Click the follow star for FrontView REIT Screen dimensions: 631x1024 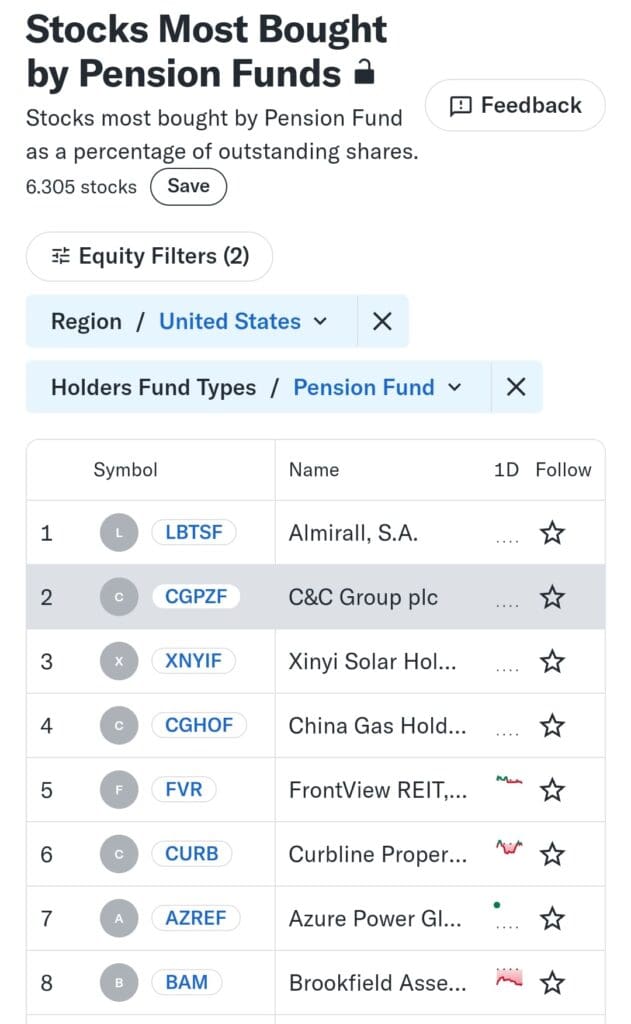552,790
